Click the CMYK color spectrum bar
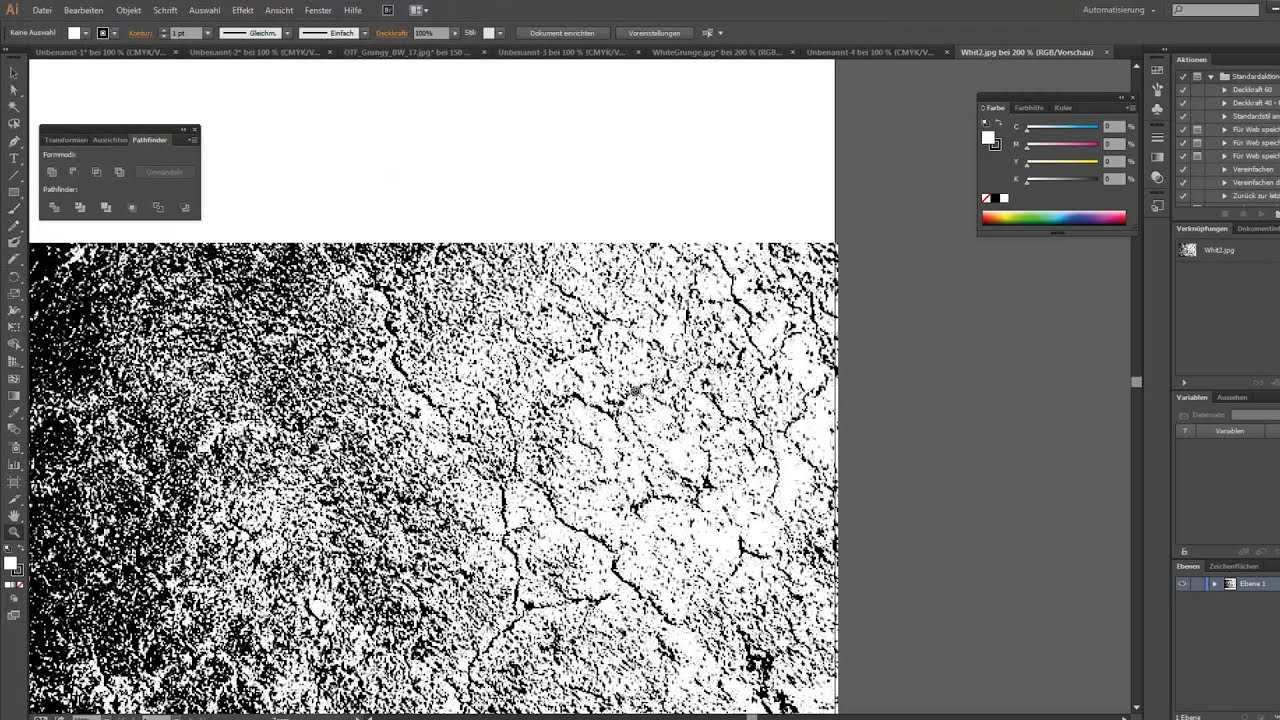The width and height of the screenshot is (1280, 720). pyautogui.click(x=1053, y=218)
